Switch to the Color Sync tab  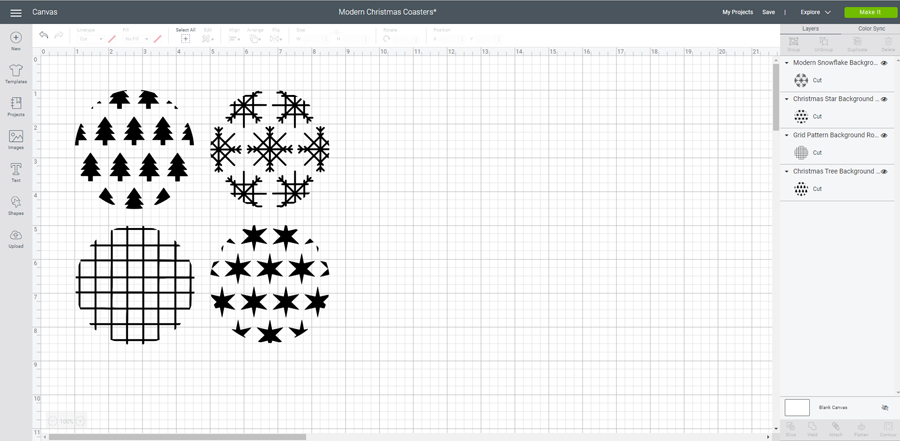pyautogui.click(x=871, y=29)
